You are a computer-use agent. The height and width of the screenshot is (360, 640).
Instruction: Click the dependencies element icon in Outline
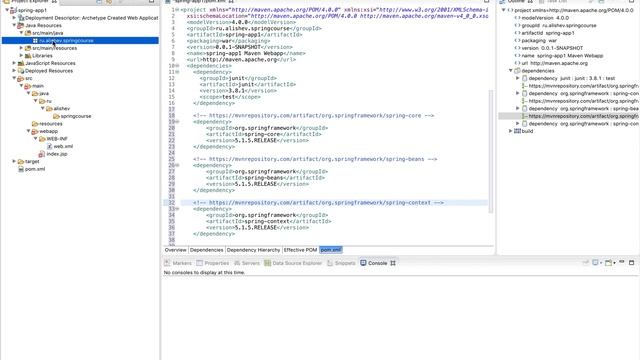pos(518,71)
